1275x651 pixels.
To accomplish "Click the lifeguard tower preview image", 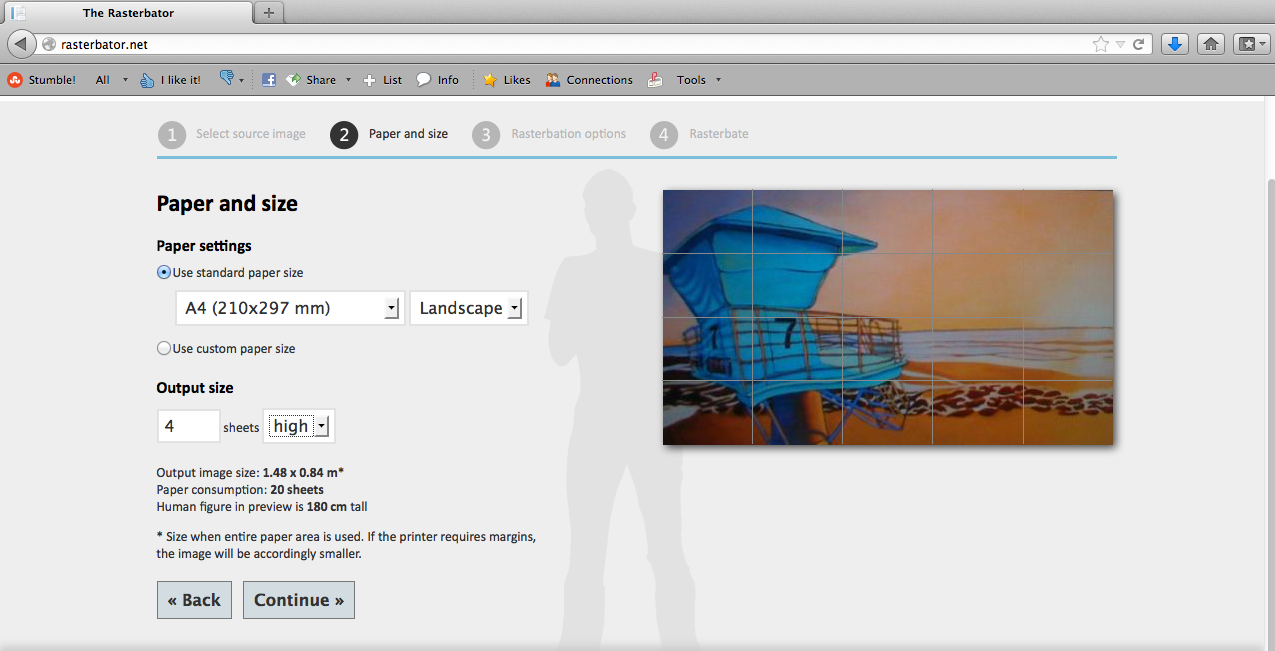I will 888,317.
